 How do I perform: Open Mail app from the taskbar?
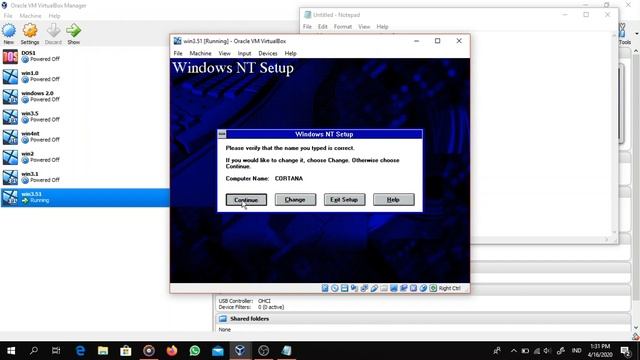[x=218, y=351]
